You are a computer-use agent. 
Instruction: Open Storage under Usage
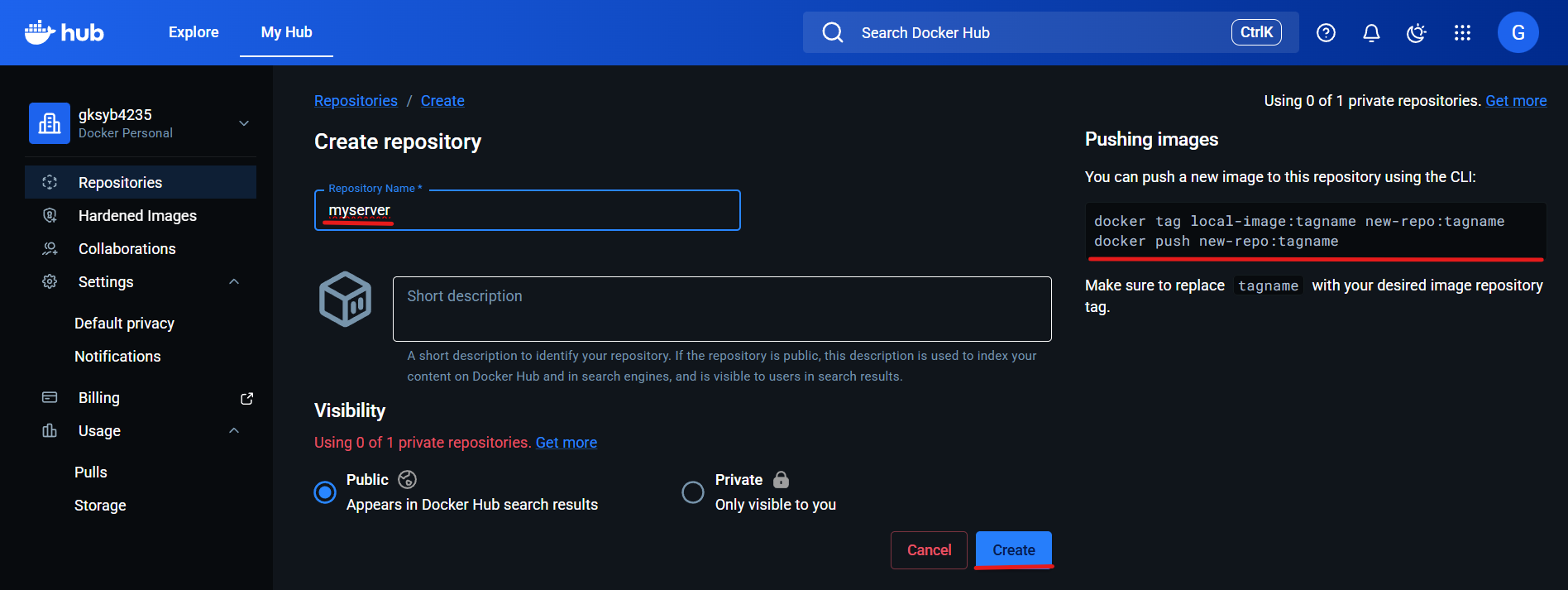pyautogui.click(x=100, y=505)
